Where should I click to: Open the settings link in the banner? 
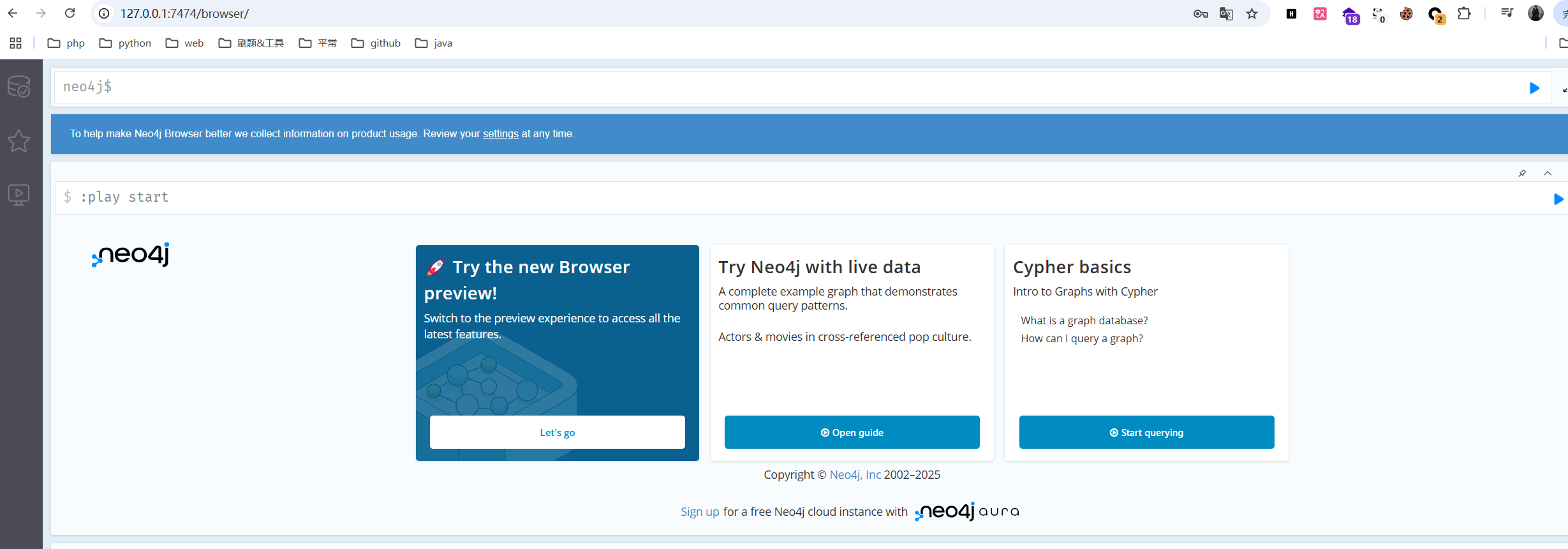500,133
